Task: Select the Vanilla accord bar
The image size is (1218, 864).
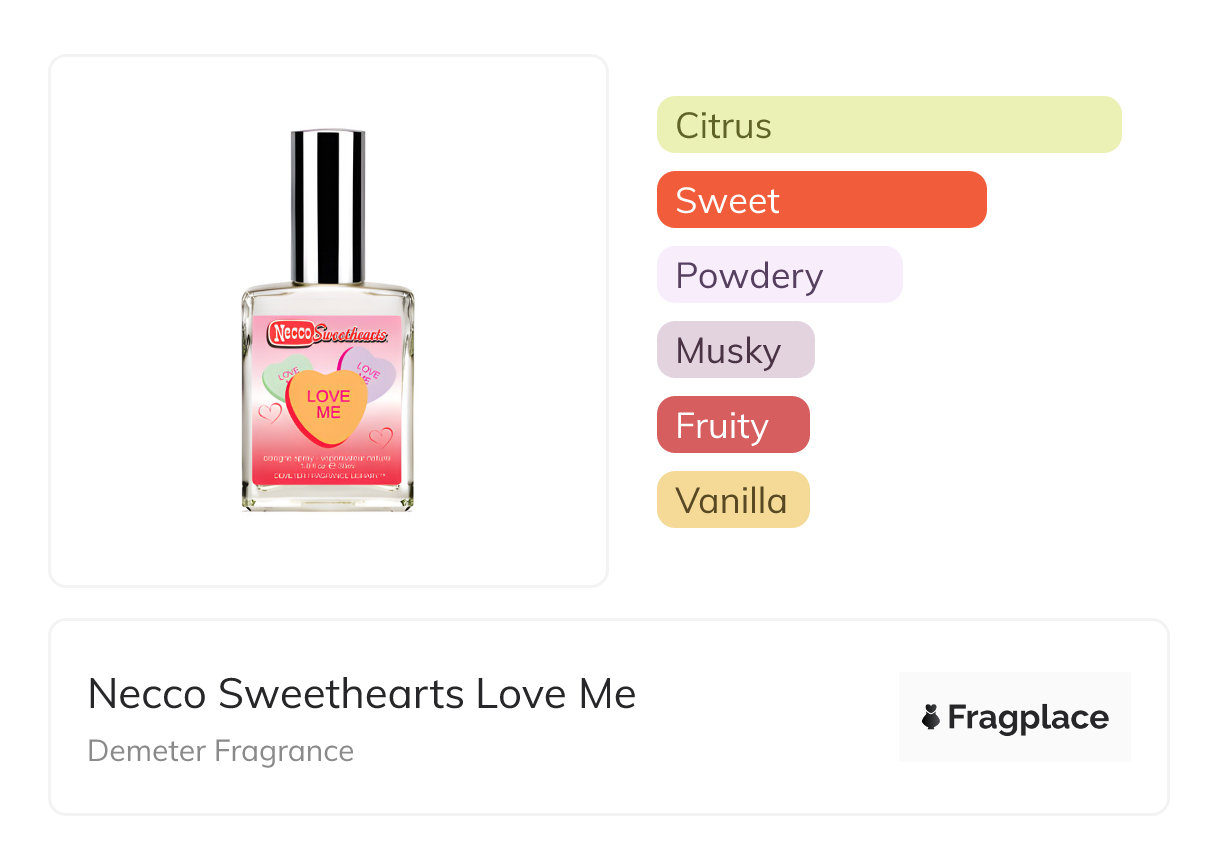Action: click(x=732, y=500)
